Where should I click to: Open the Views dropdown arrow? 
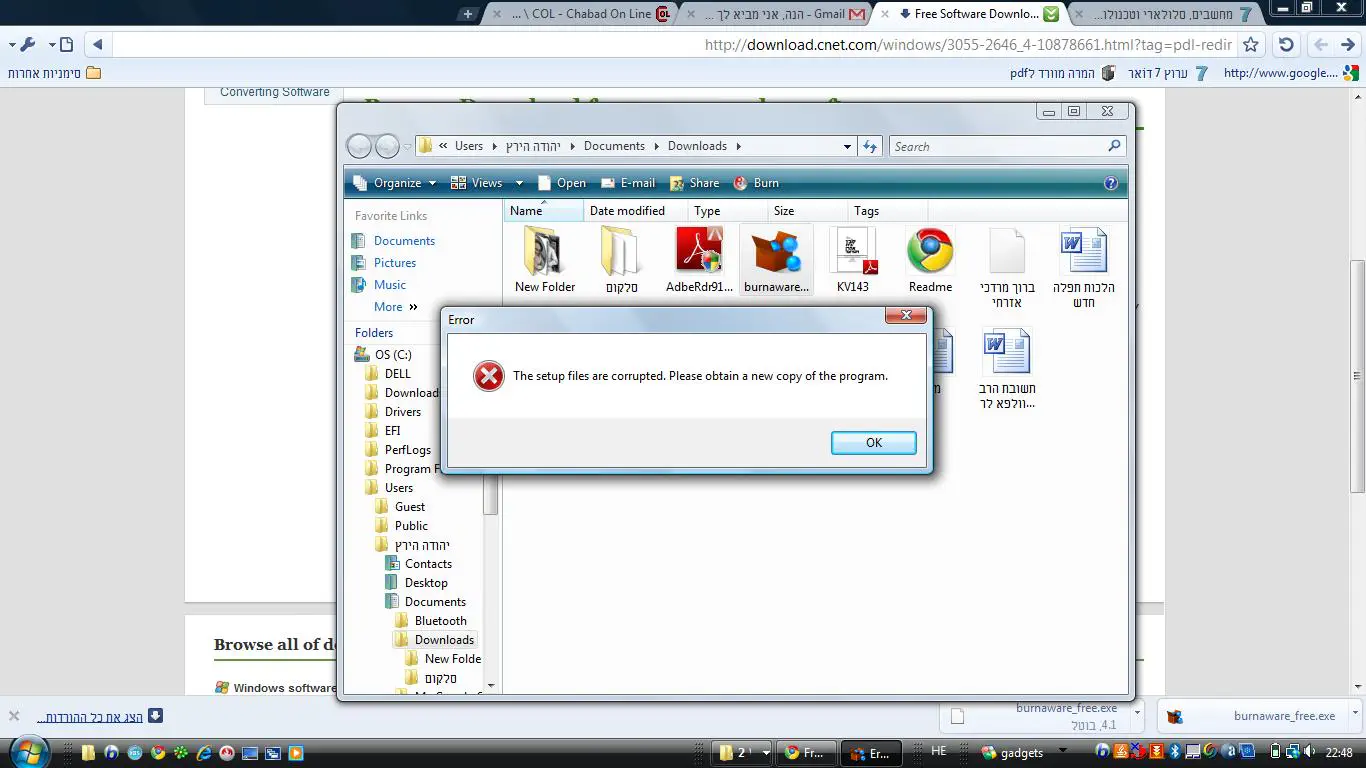tap(519, 183)
